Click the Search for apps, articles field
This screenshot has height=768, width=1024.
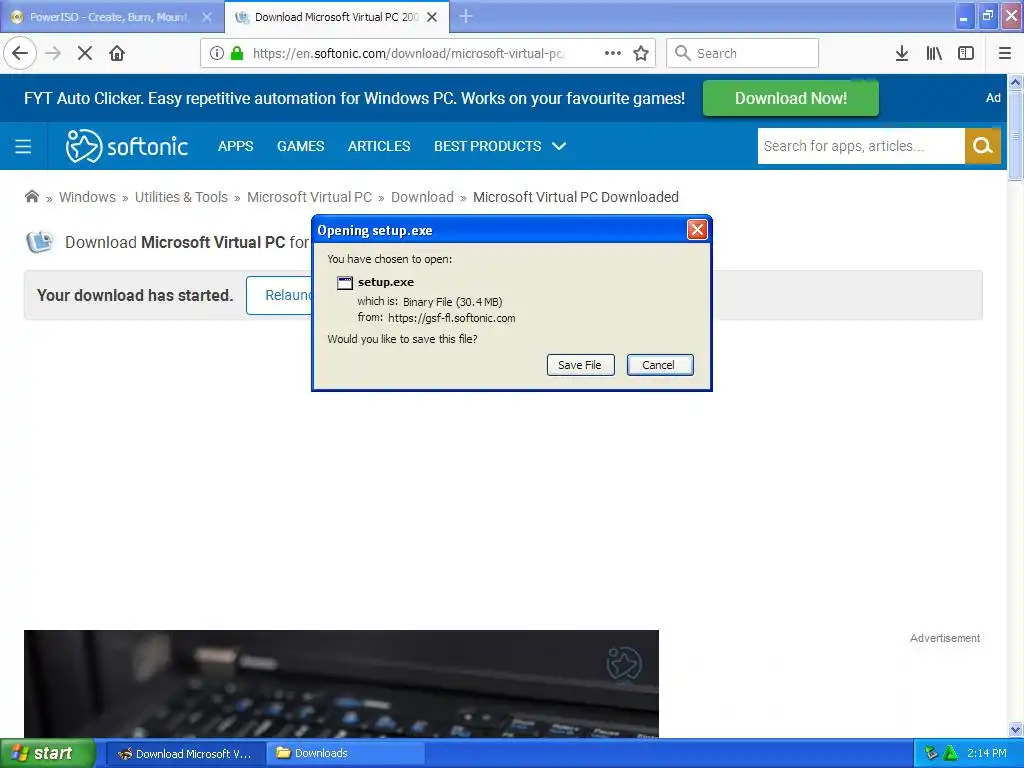861,146
